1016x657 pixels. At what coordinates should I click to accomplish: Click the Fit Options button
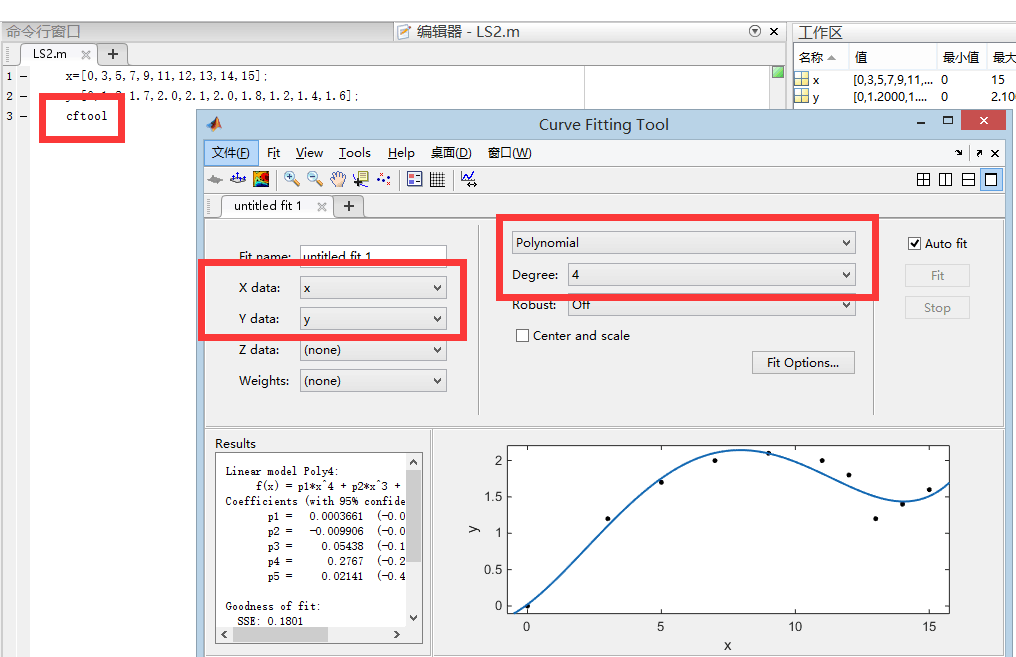pyautogui.click(x=802, y=362)
